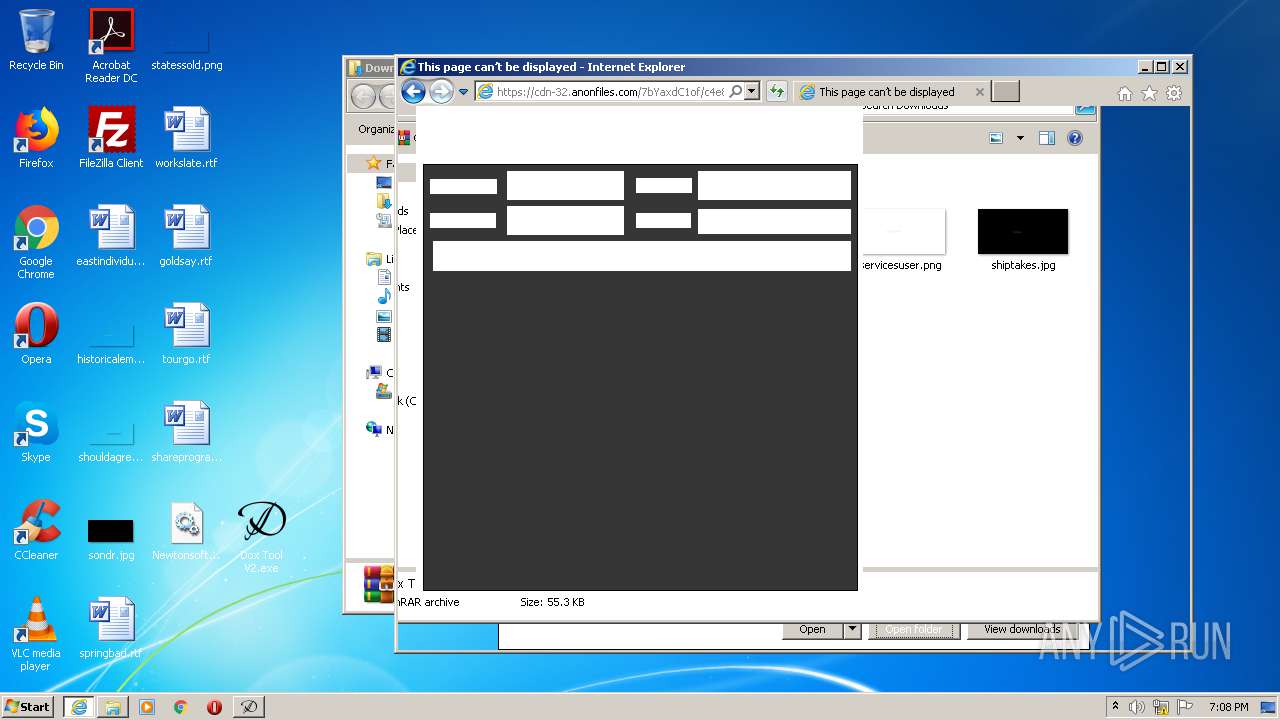Click the address bar URL field

tap(610, 92)
